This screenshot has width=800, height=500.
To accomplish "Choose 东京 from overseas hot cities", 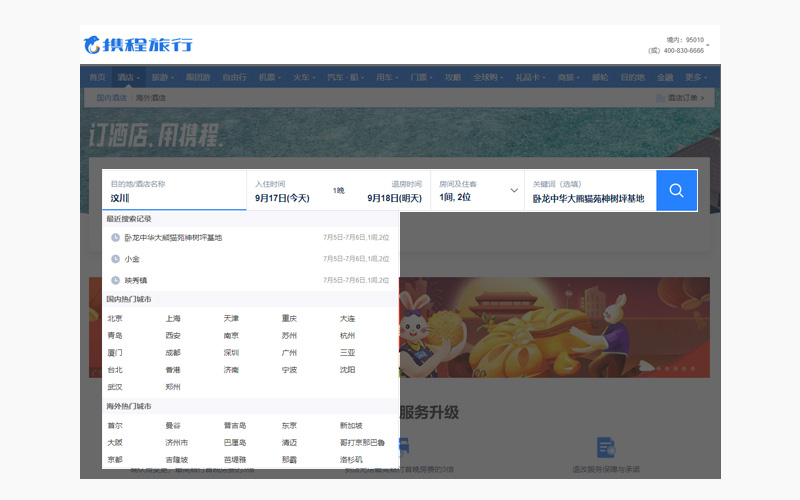I will 289,426.
